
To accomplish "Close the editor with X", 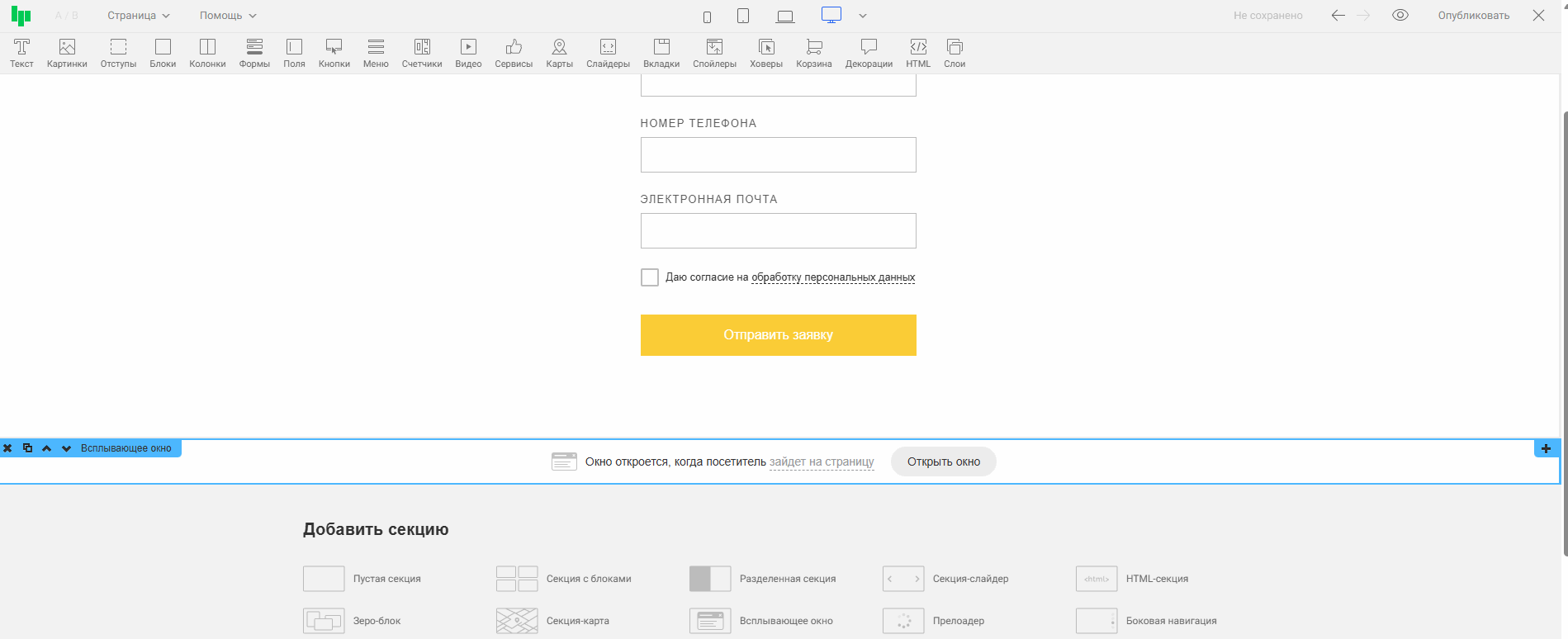I will 1538,16.
